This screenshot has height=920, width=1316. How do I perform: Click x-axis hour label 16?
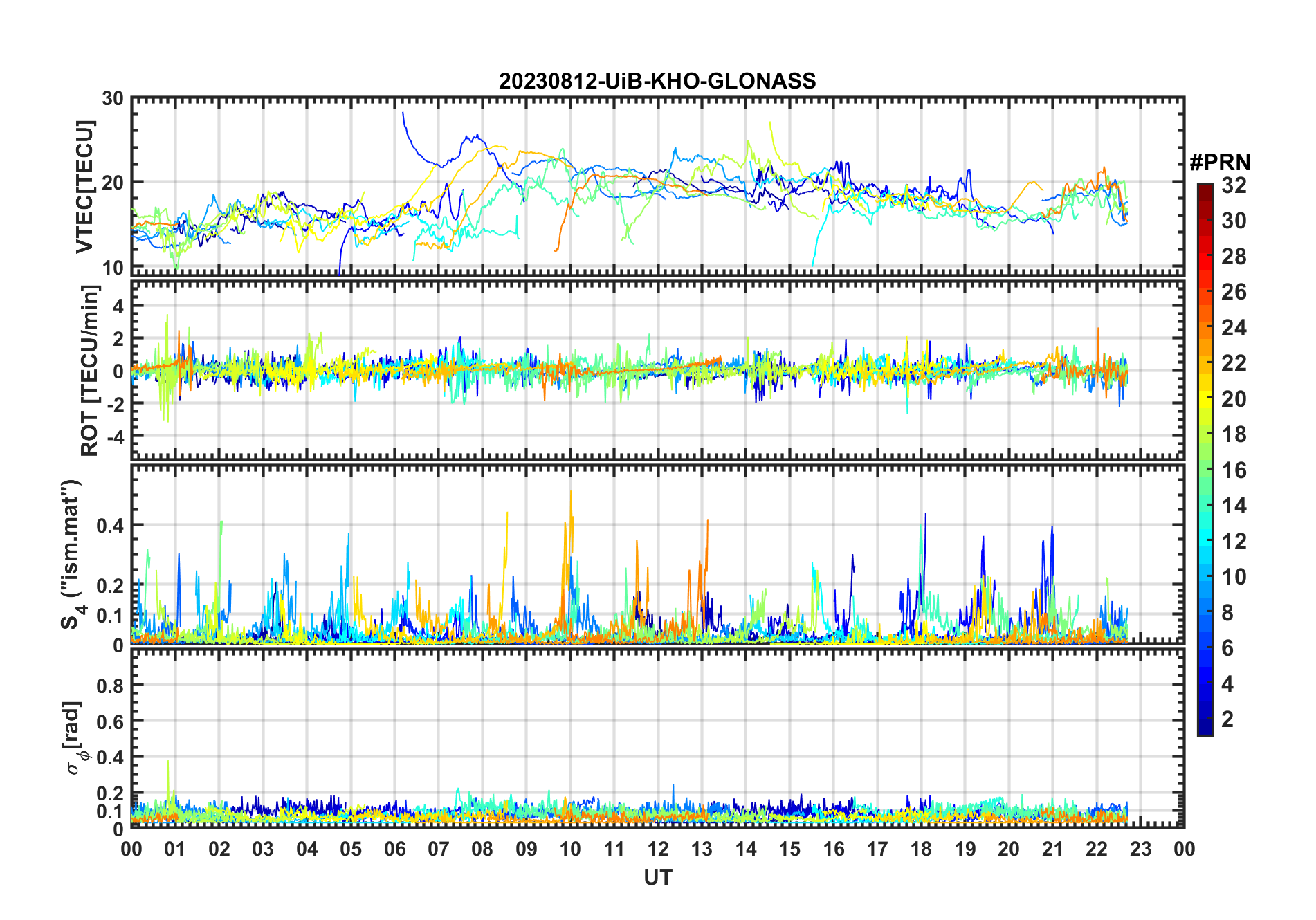pyautogui.click(x=834, y=849)
